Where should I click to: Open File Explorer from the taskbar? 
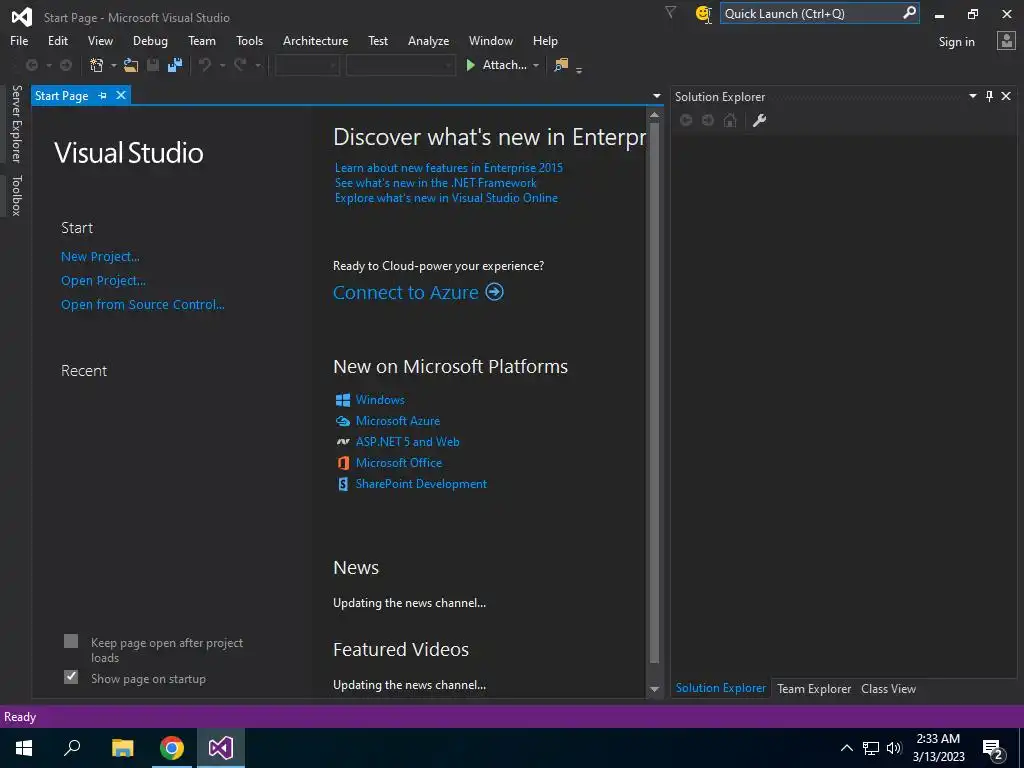[x=122, y=748]
